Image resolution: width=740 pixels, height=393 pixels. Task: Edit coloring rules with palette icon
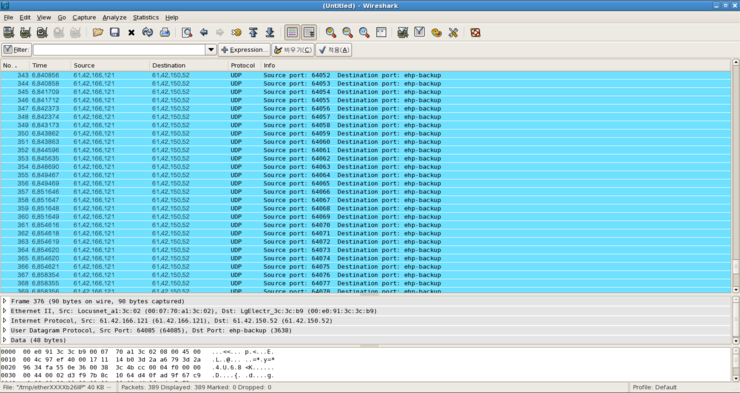pyautogui.click(x=437, y=33)
